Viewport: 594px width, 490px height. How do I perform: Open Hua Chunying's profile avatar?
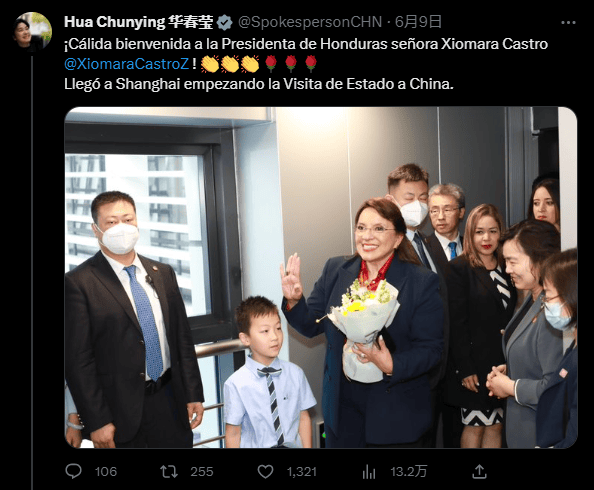coord(32,32)
